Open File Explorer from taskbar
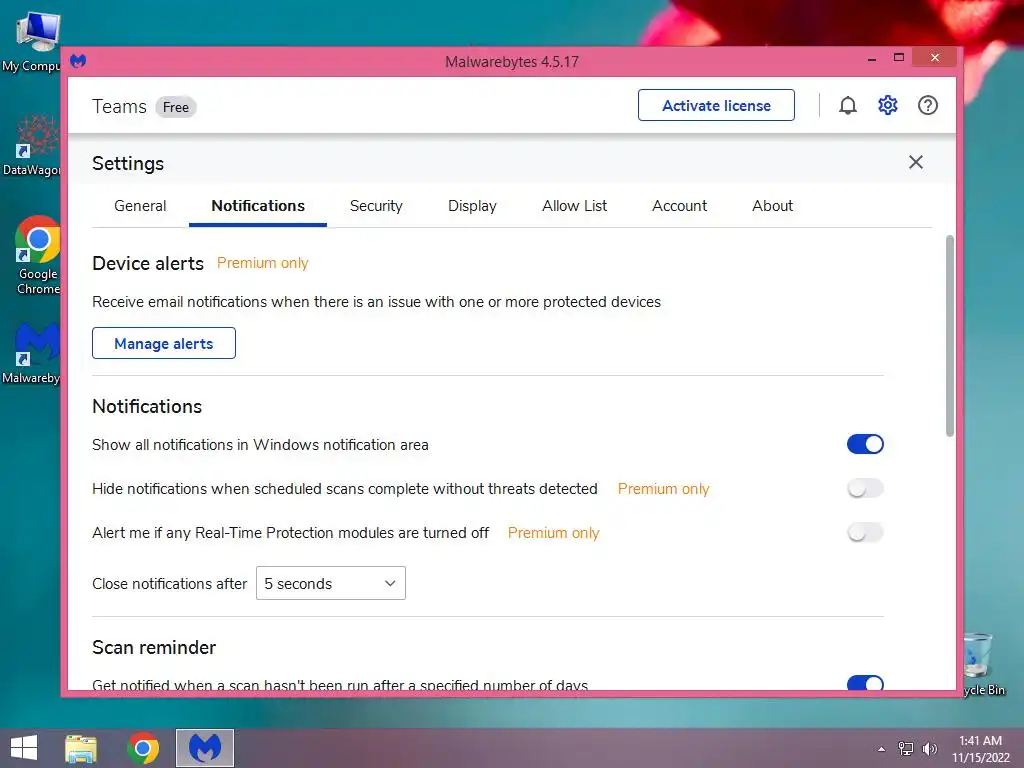Image resolution: width=1024 pixels, height=768 pixels. pos(80,748)
